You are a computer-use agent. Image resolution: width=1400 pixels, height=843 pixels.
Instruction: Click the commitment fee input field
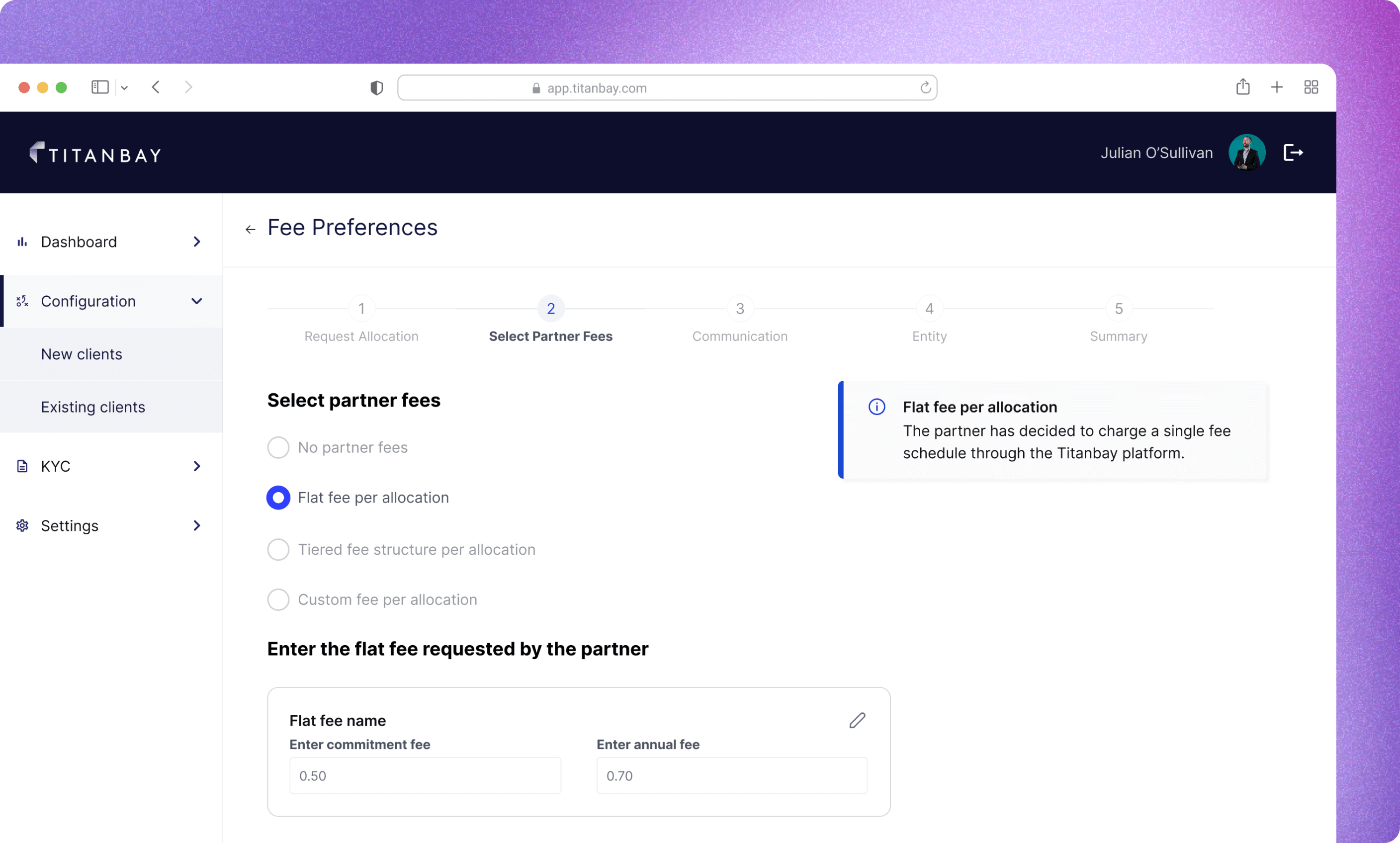point(425,775)
